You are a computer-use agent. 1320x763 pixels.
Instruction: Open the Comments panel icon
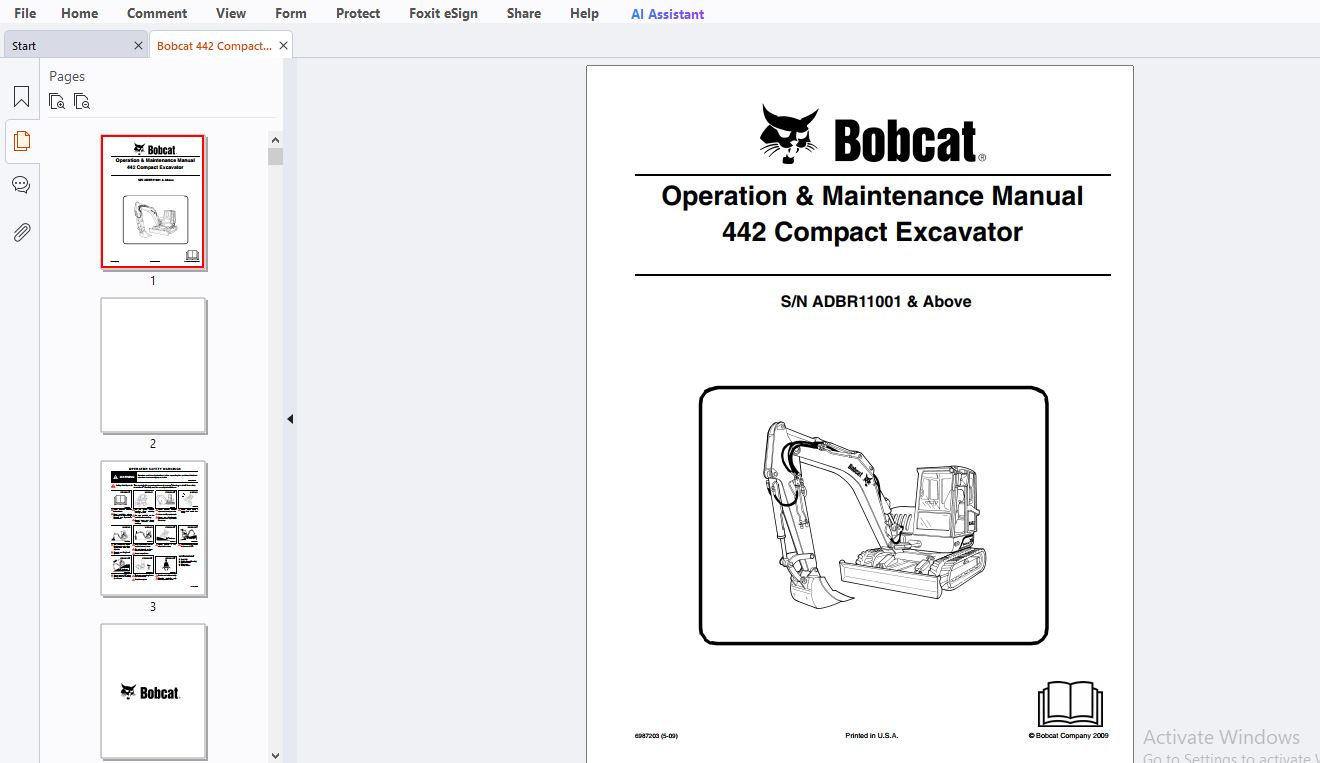coord(21,185)
